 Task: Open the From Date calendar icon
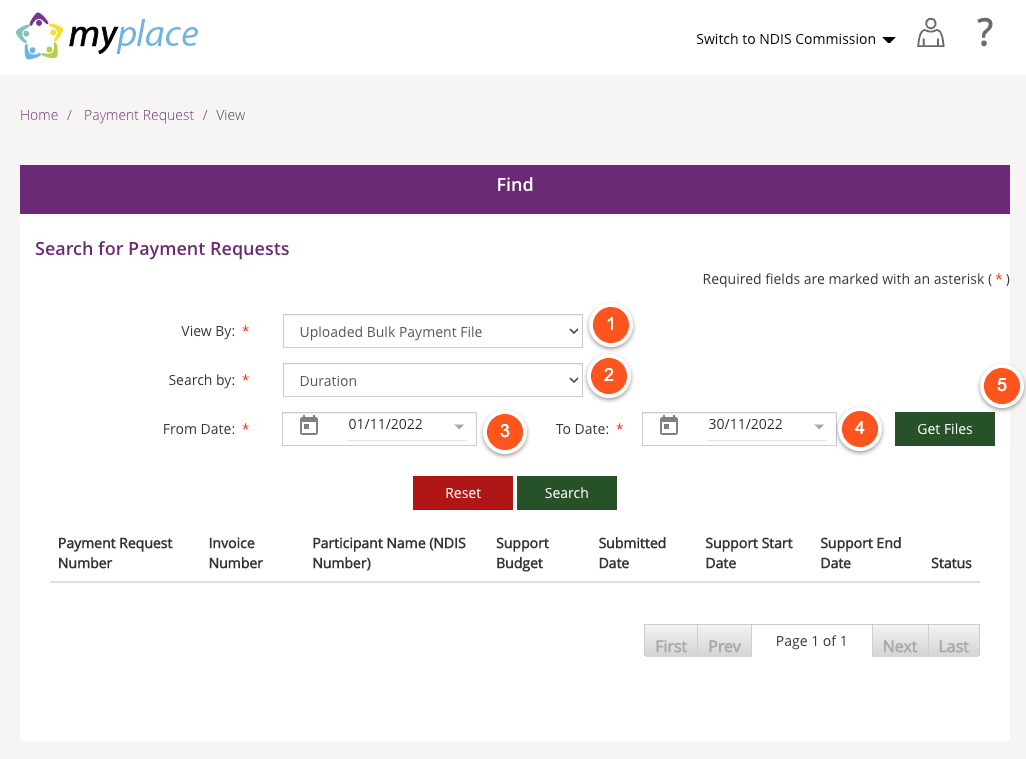(x=309, y=426)
